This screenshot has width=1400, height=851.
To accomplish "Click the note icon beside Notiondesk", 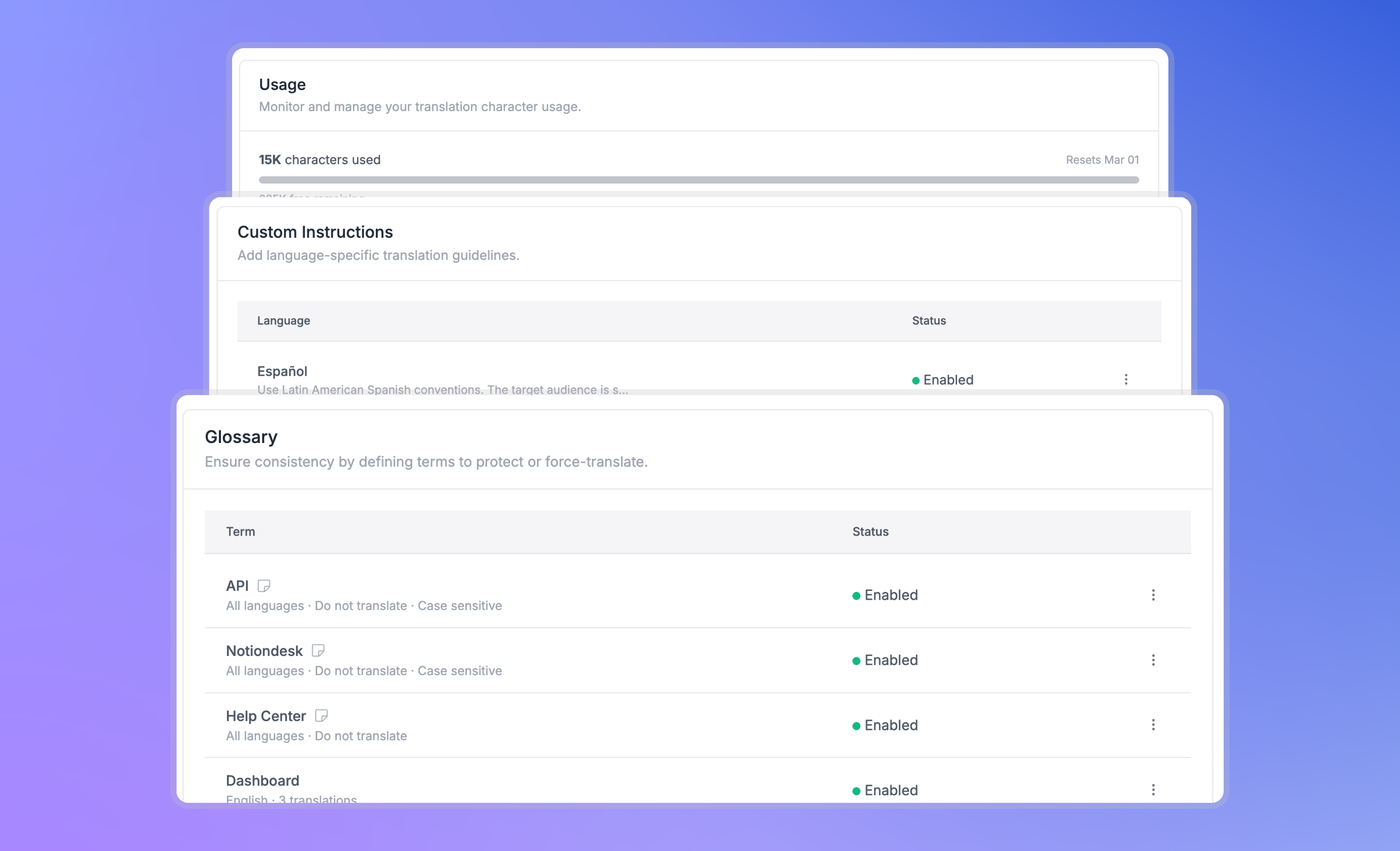I will (318, 650).
